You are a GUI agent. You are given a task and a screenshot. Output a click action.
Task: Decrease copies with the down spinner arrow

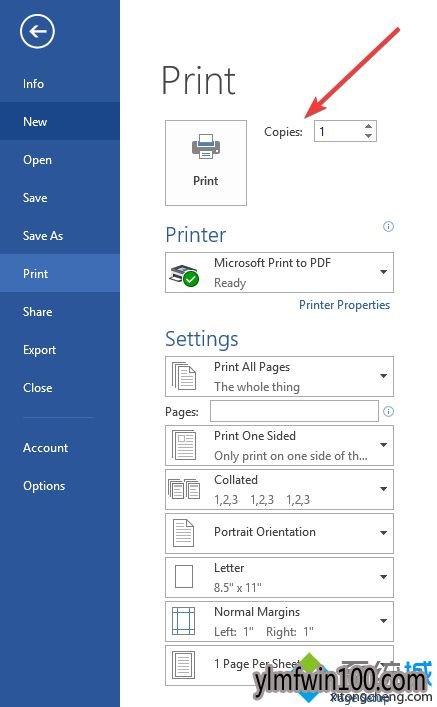coord(368,136)
